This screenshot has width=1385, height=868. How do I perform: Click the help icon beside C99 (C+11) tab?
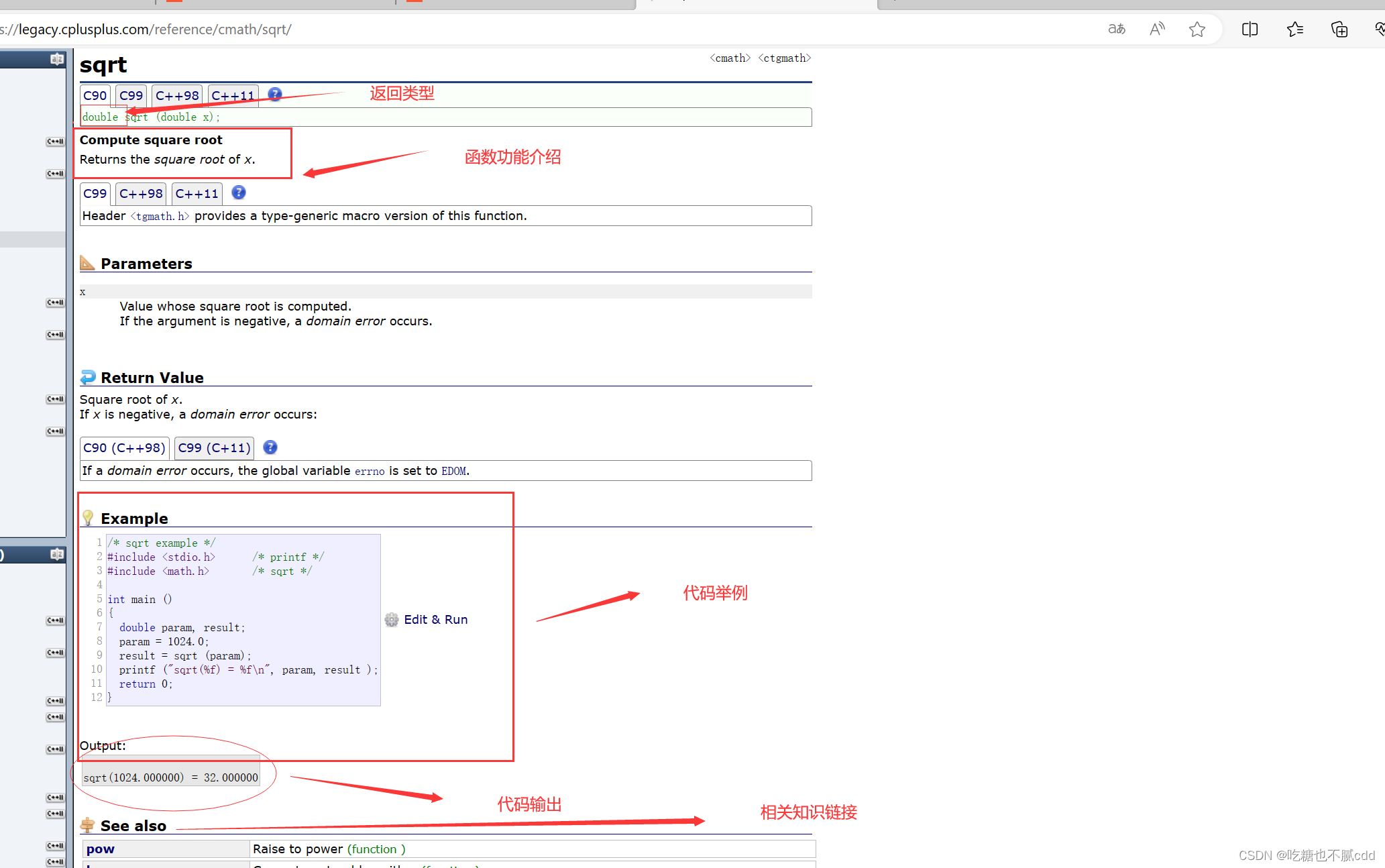point(270,447)
